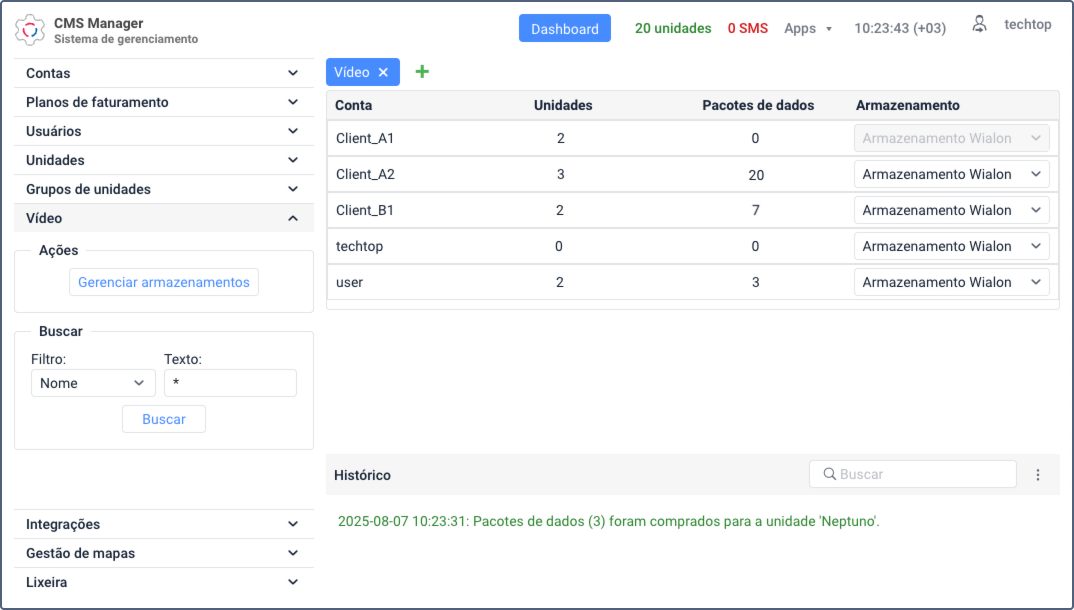Click the 20 unidades counter
Viewport: 1074px width, 610px height.
673,28
